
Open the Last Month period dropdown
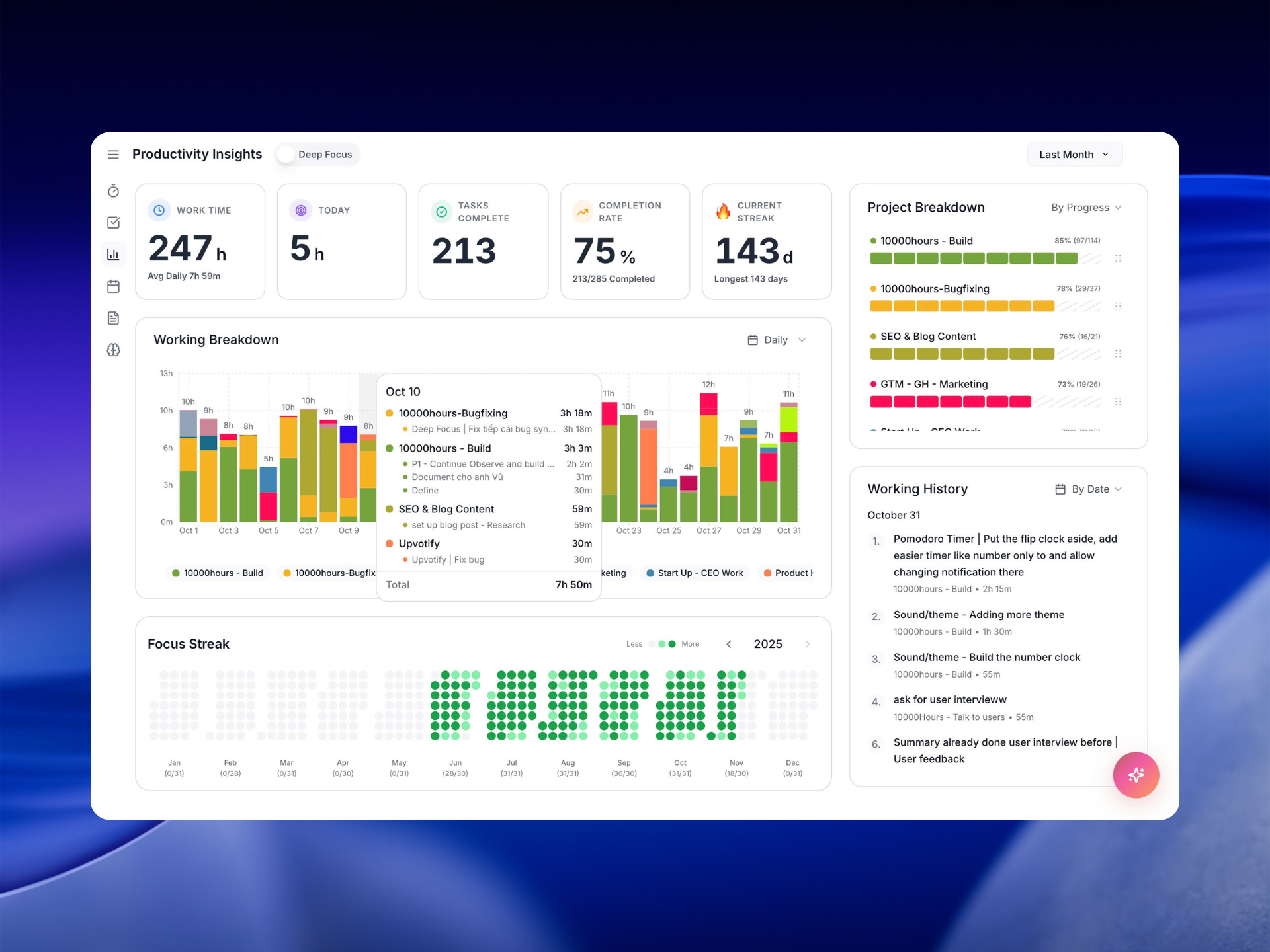[x=1074, y=155]
